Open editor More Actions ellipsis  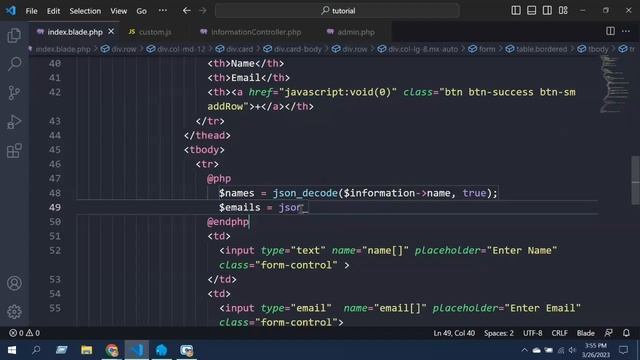point(626,31)
